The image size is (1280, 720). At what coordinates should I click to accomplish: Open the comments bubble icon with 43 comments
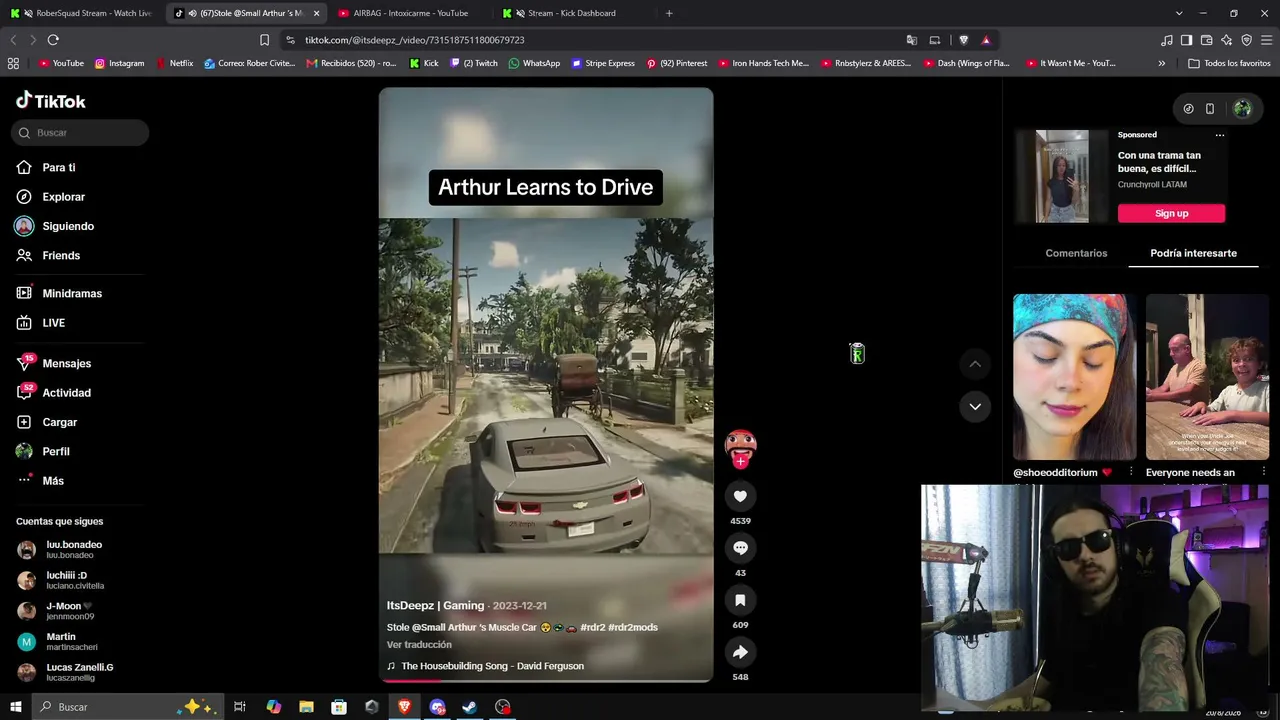(740, 548)
